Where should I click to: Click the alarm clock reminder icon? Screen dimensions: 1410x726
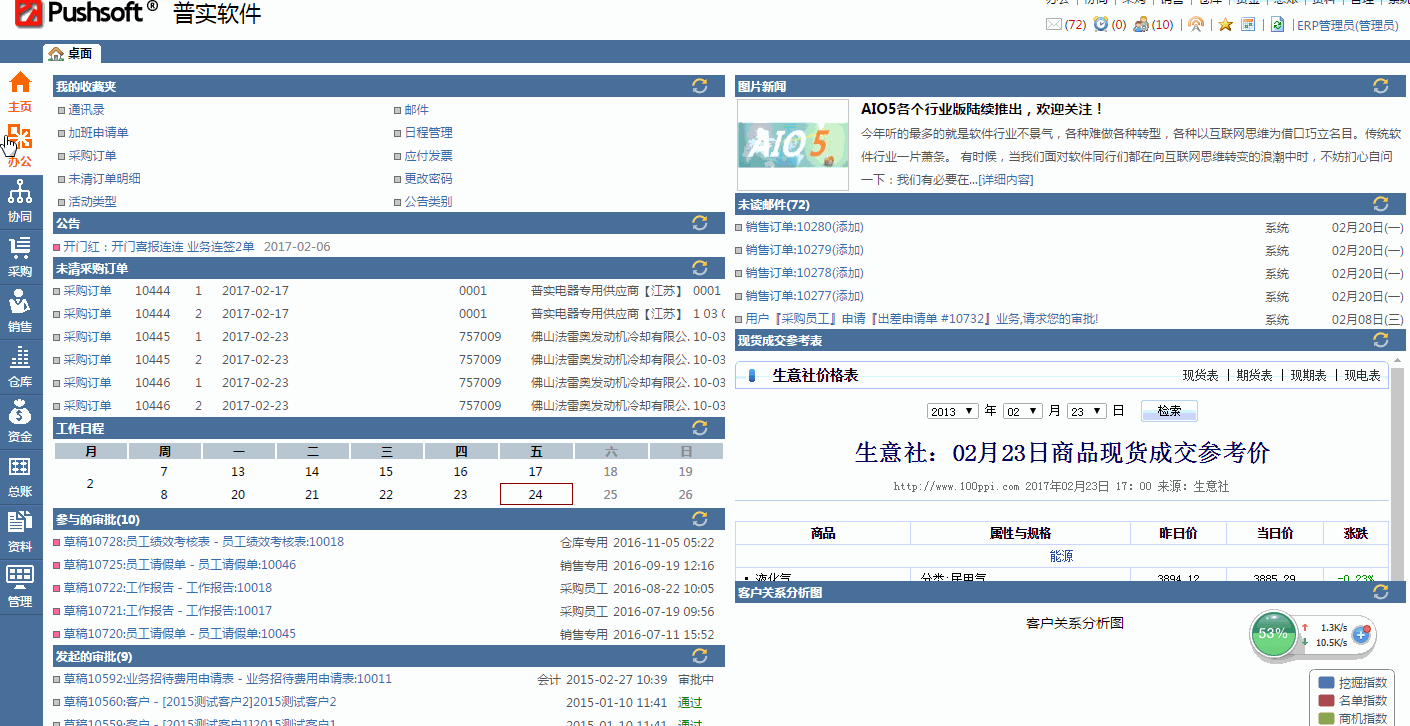pos(1102,24)
